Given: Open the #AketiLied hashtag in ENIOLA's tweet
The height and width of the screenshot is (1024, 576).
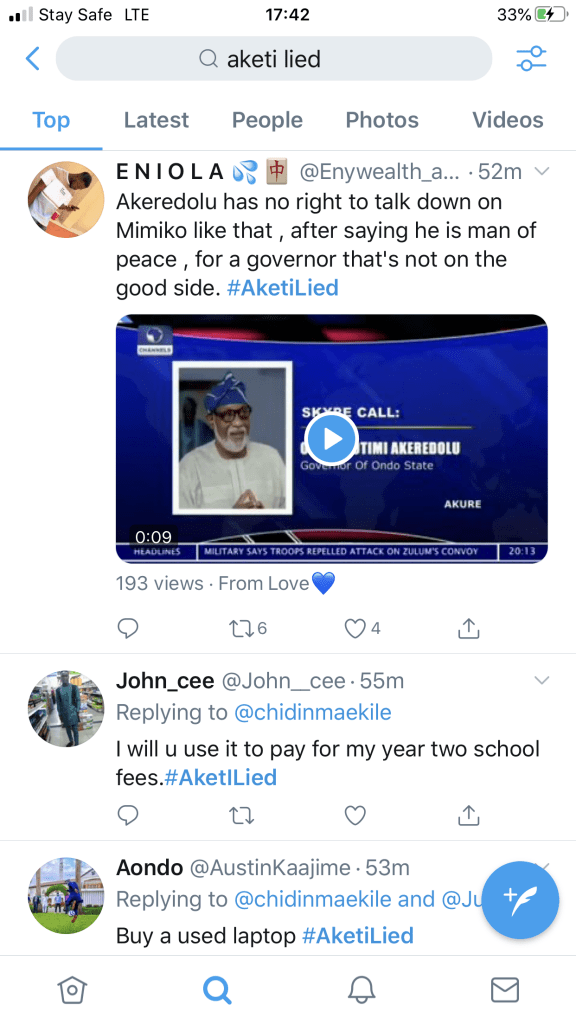Looking at the screenshot, I should tap(283, 288).
